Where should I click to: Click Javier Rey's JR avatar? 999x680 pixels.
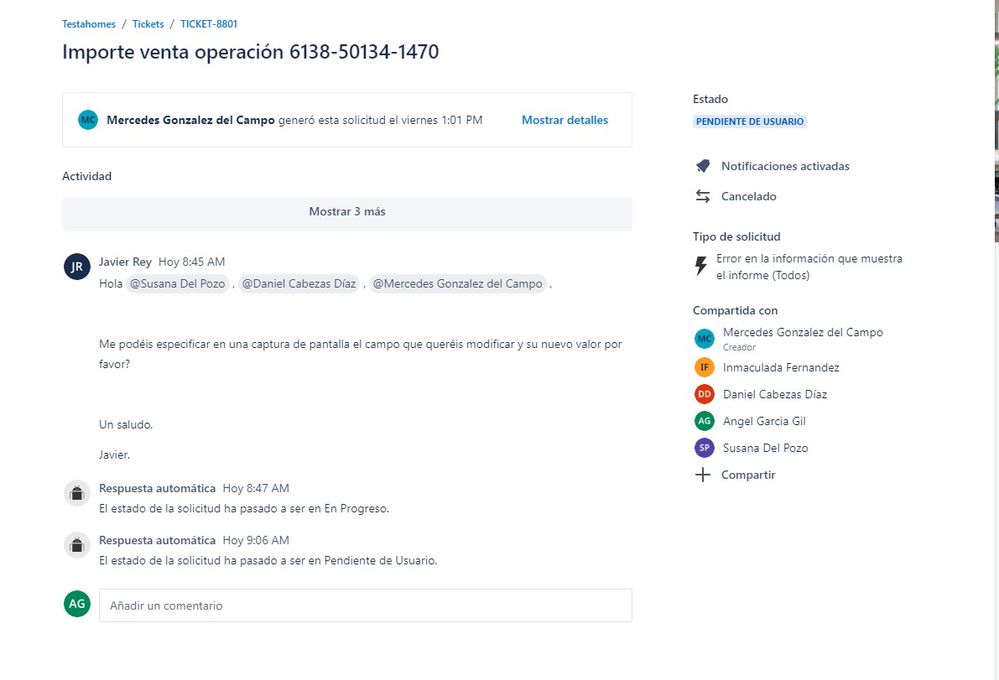(77, 266)
